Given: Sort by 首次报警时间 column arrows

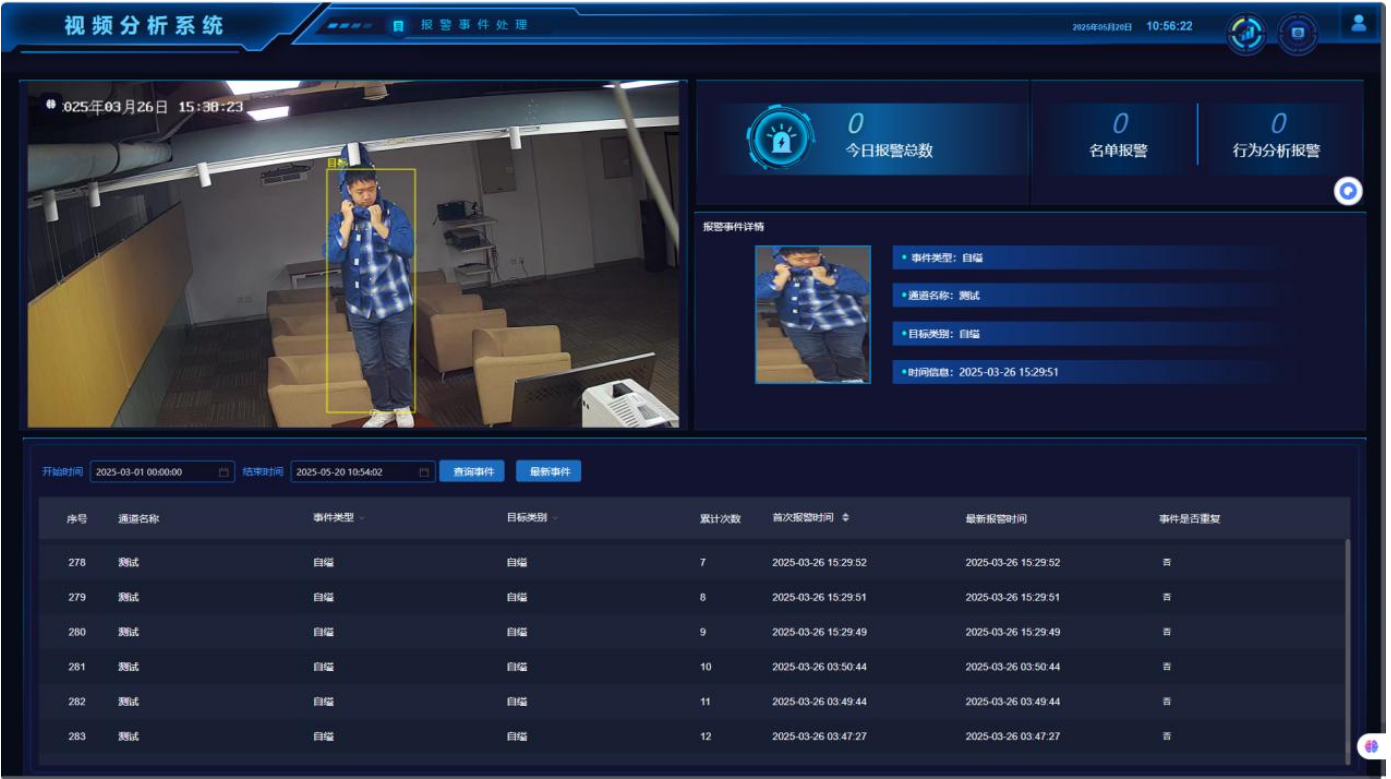Looking at the screenshot, I should click(x=846, y=518).
